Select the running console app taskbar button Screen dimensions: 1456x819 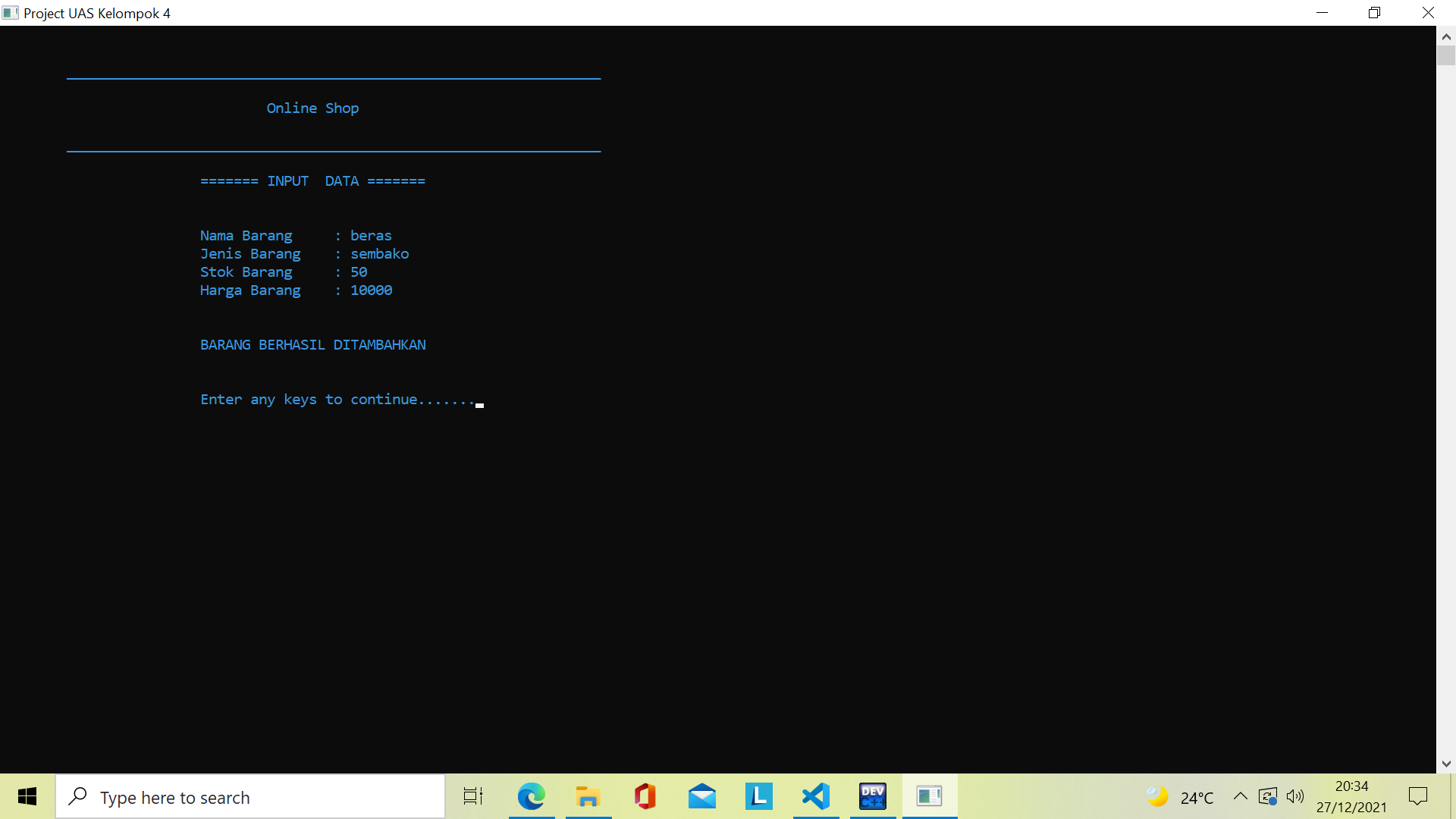(930, 796)
